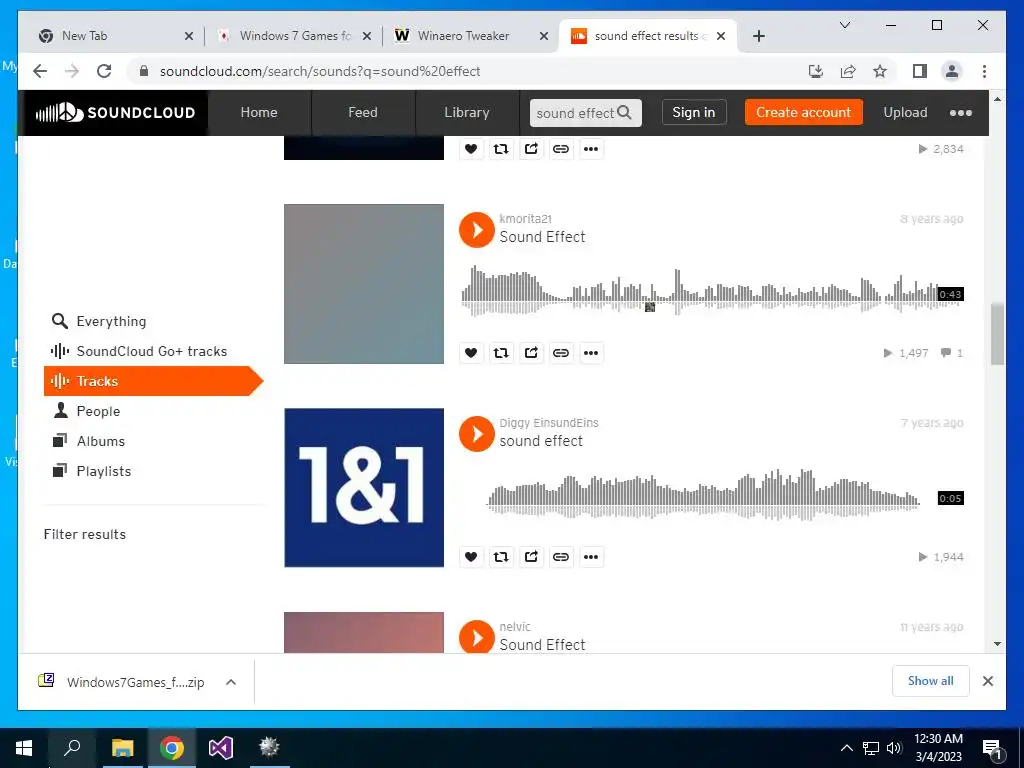Go back to previous page
Viewport: 1024px width, 768px height.
coord(40,71)
